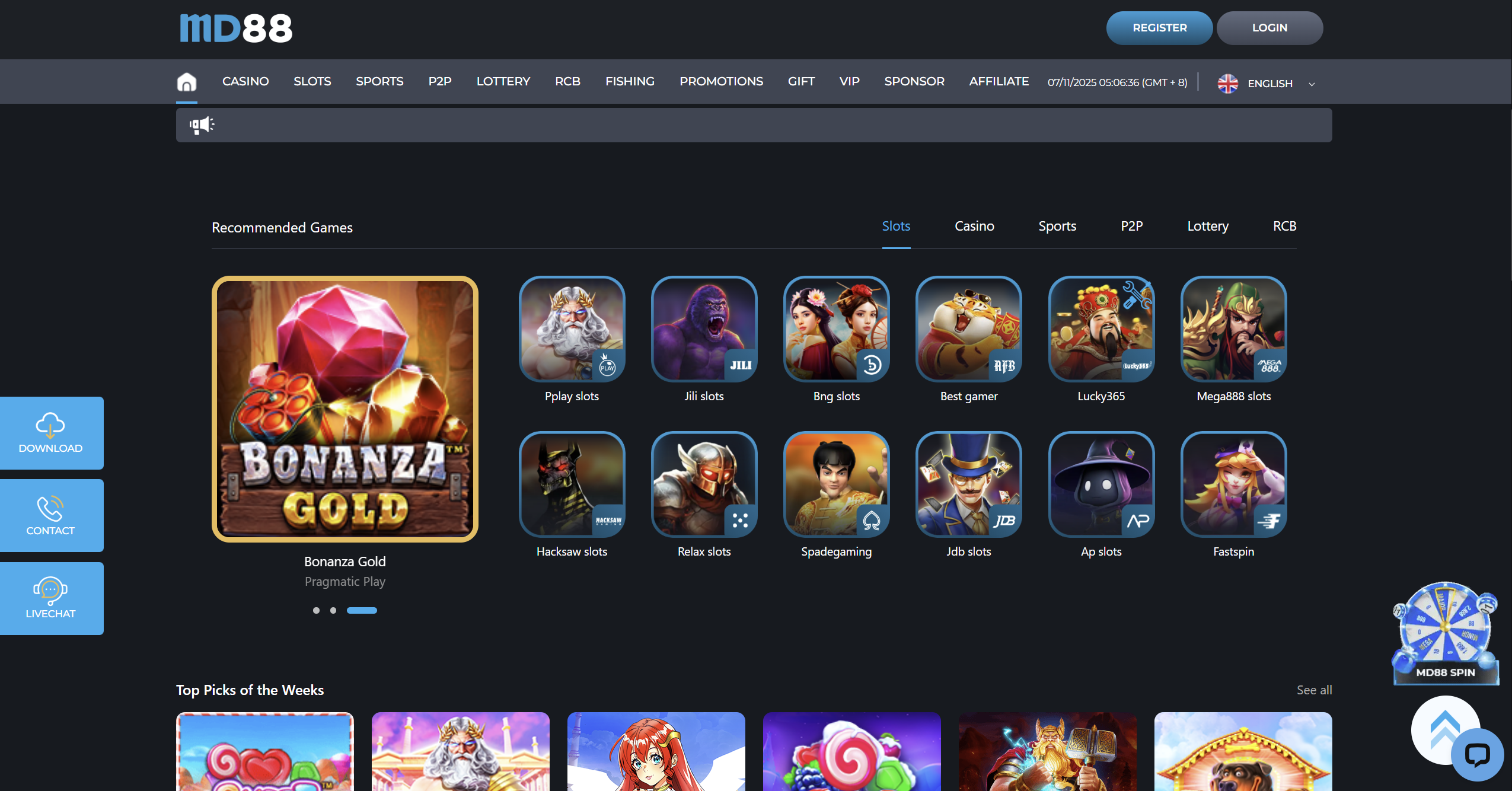
Task: Open Livechat from the sidebar
Action: (x=51, y=598)
